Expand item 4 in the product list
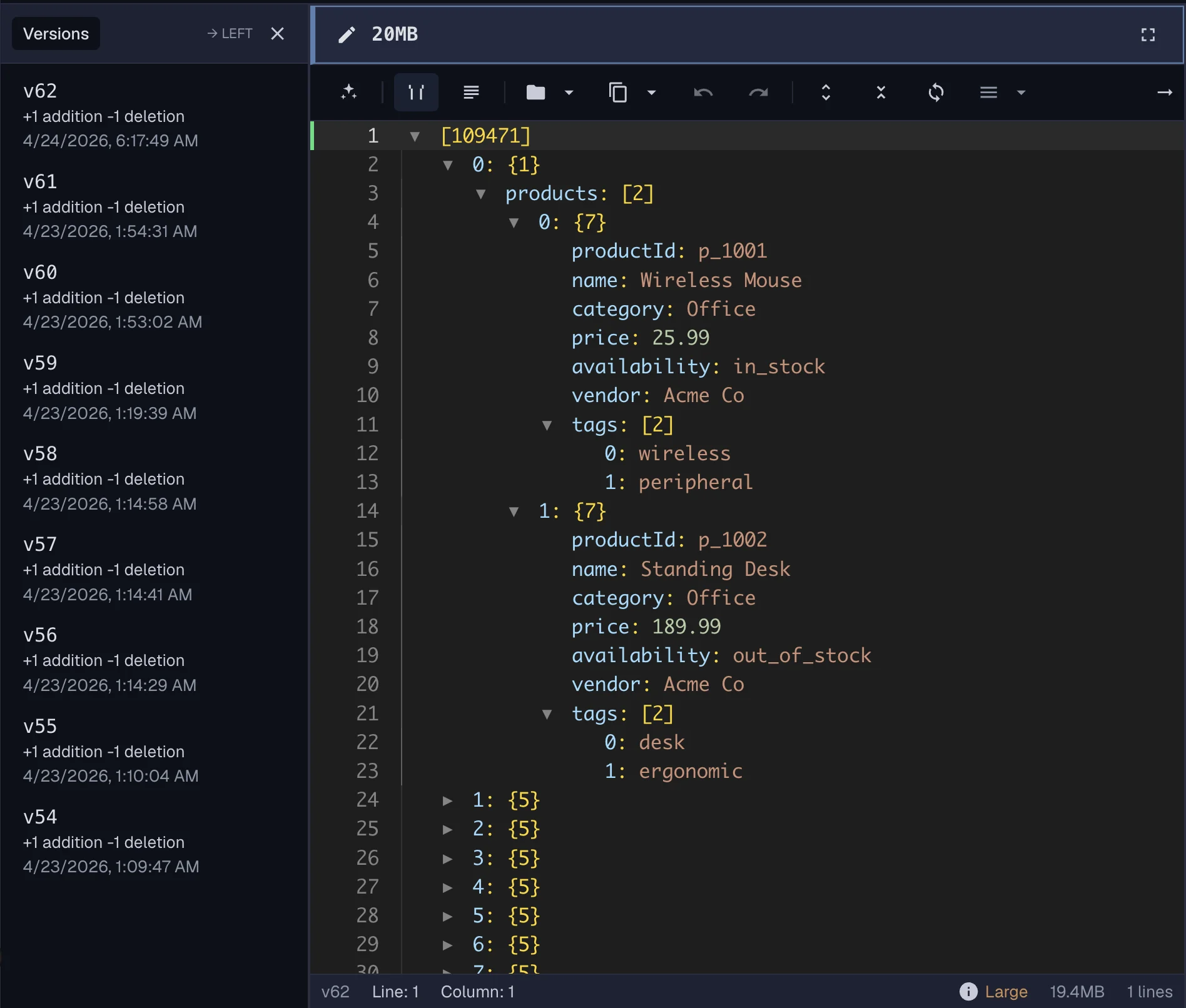Image resolution: width=1186 pixels, height=1008 pixels. 448,887
